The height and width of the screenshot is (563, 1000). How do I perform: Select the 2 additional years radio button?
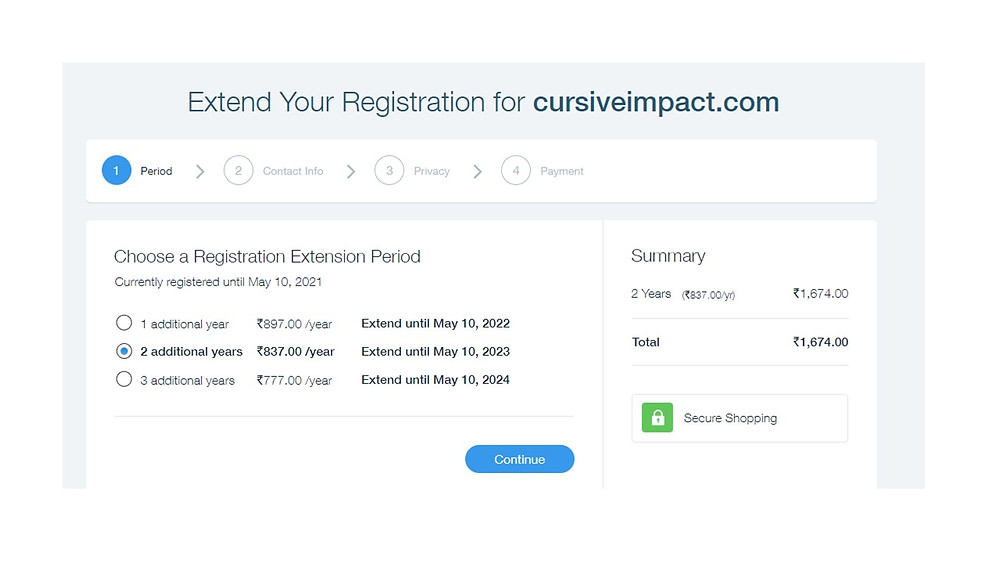(124, 351)
